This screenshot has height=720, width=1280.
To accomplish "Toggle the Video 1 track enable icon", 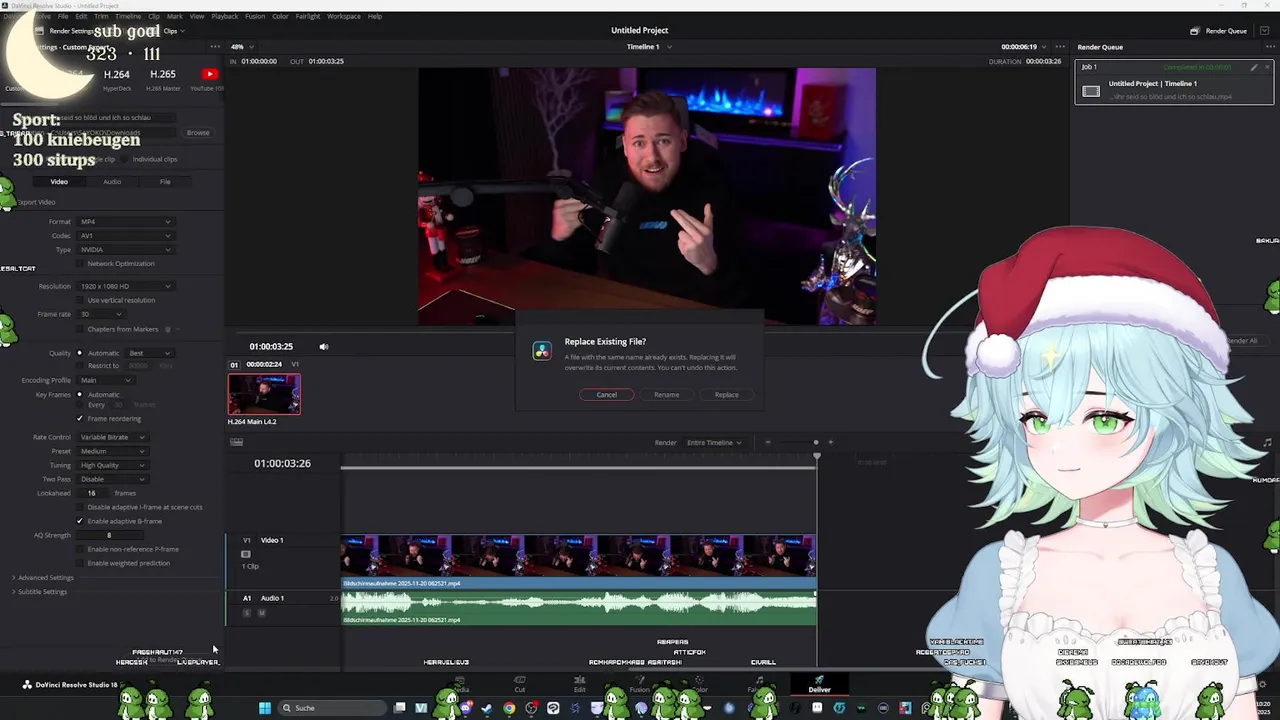I will (246, 554).
